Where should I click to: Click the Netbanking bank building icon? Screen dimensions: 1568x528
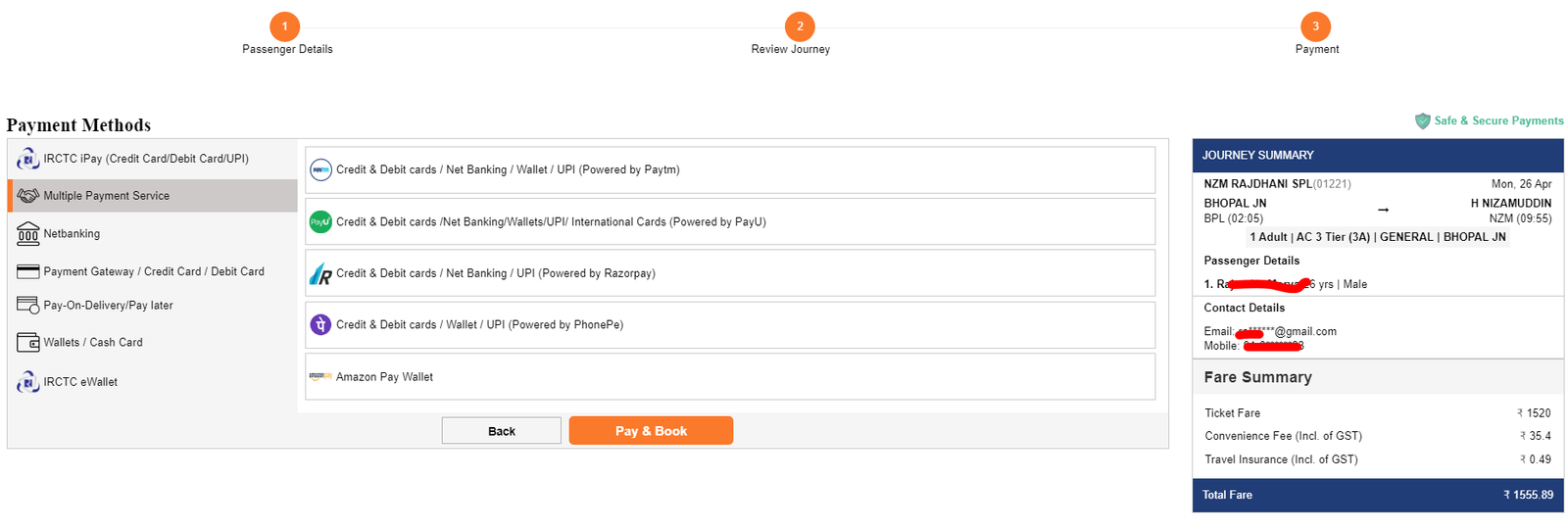pyautogui.click(x=27, y=233)
